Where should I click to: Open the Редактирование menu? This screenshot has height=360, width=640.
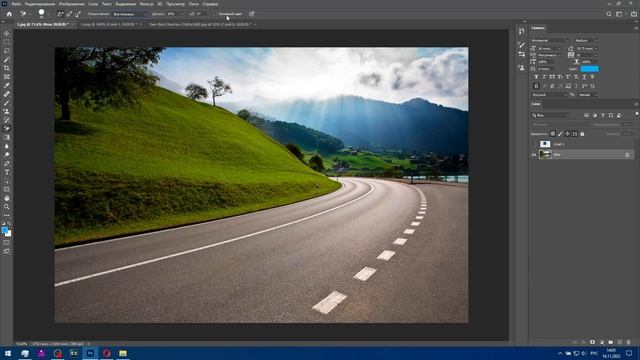click(40, 4)
